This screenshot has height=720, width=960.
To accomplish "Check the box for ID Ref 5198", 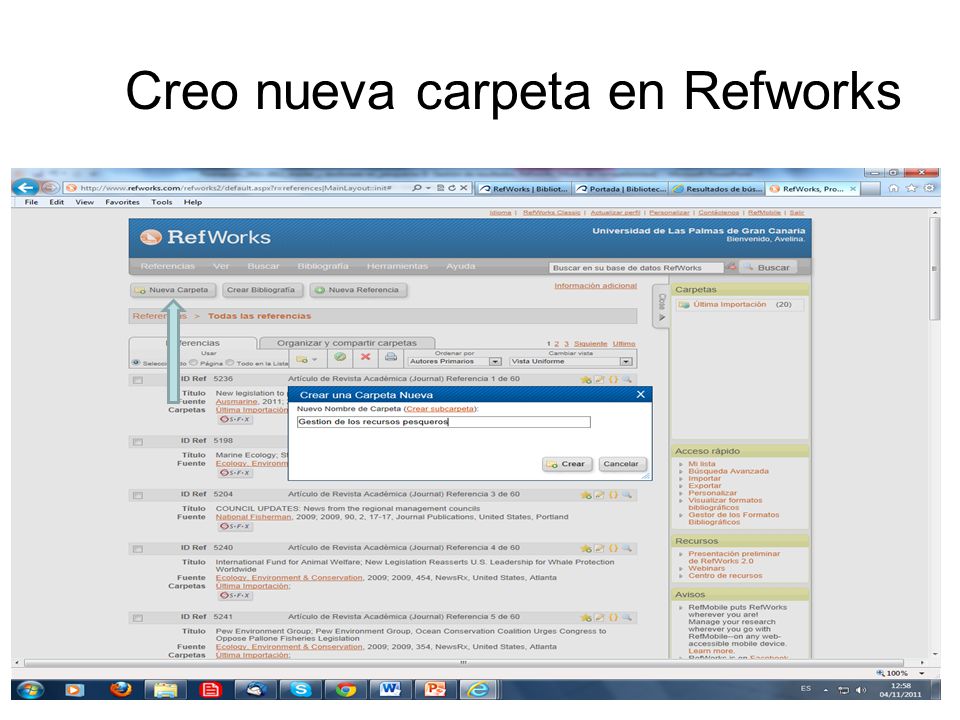I will tap(137, 441).
